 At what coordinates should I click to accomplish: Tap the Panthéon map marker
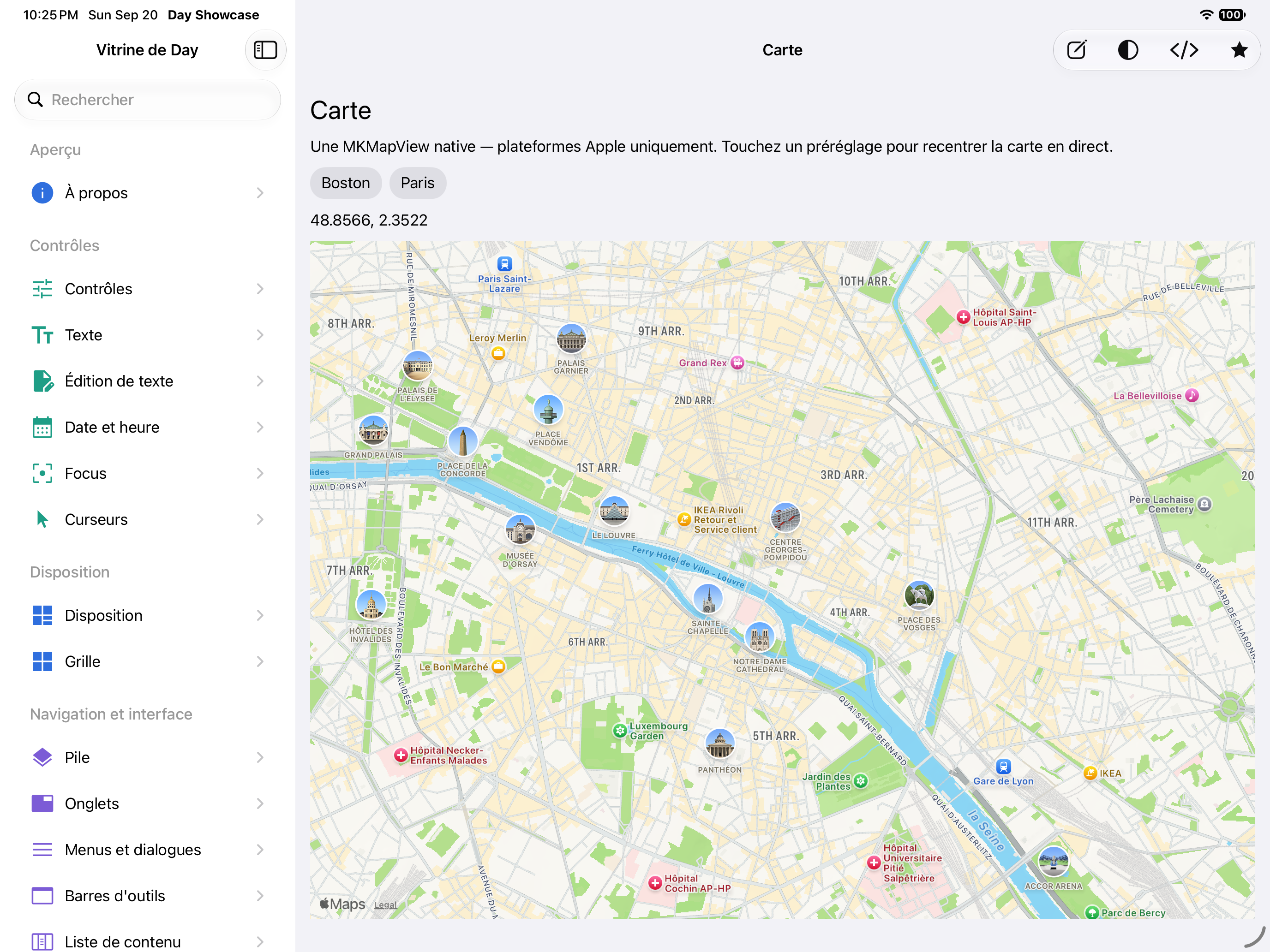click(719, 744)
